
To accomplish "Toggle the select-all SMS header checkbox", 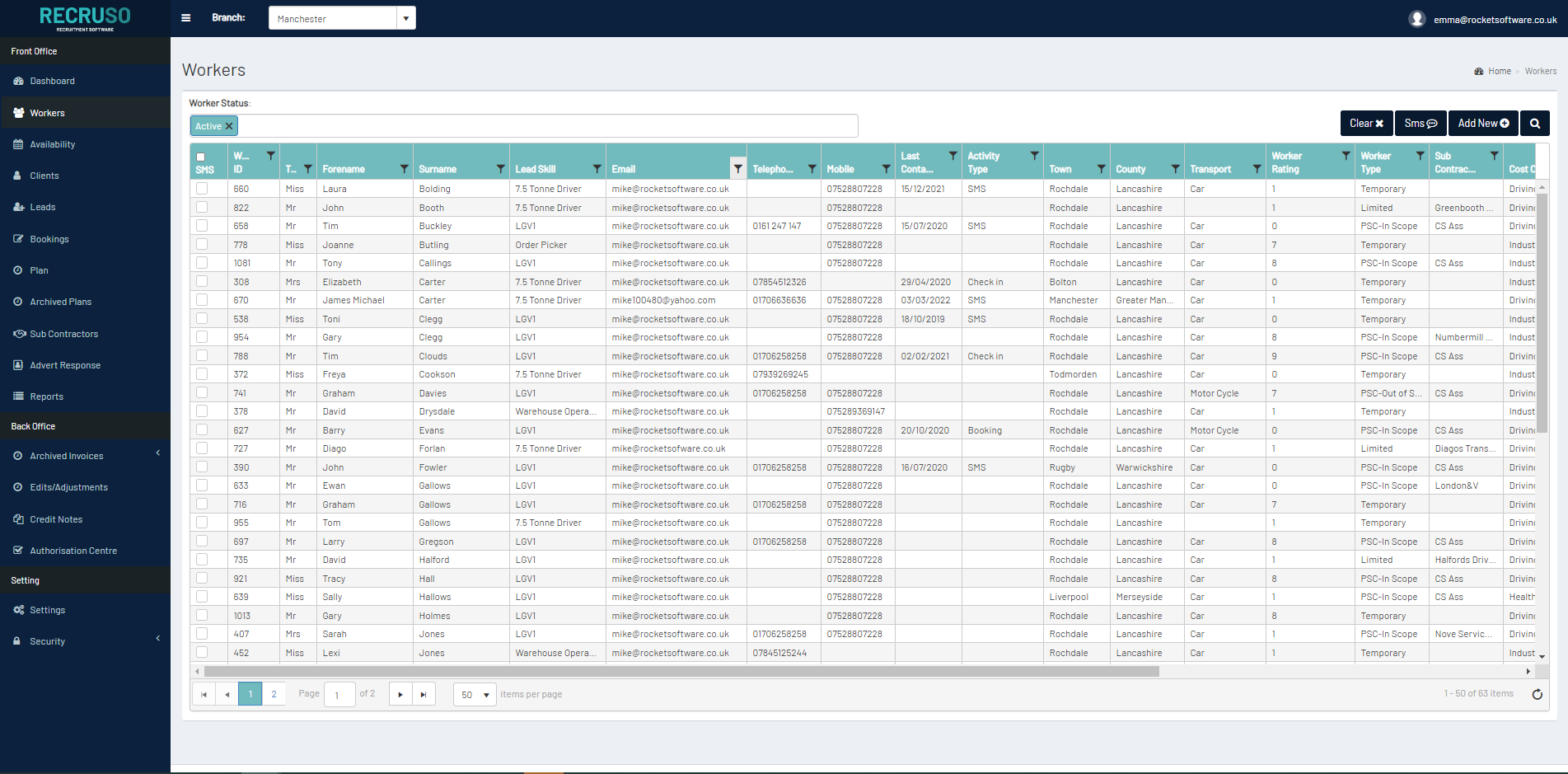I will click(200, 157).
